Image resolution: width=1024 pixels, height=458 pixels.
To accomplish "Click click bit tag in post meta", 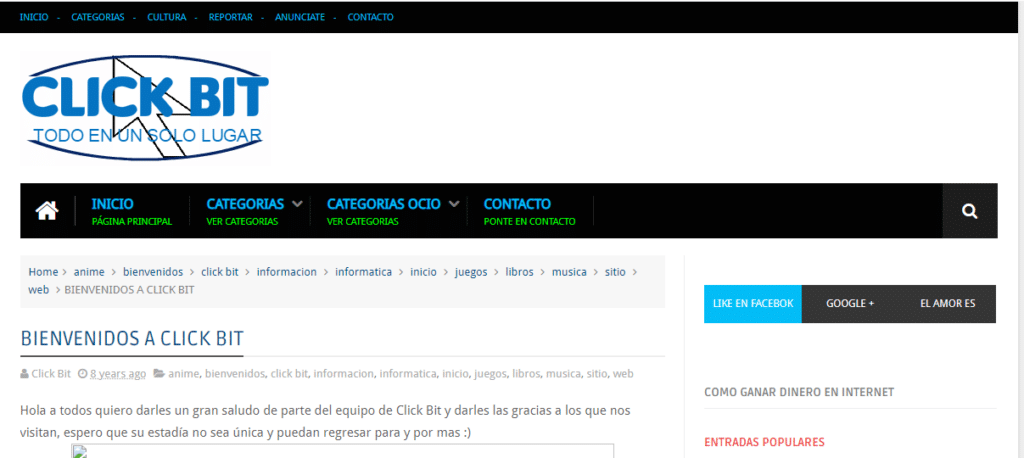I will pyautogui.click(x=289, y=374).
